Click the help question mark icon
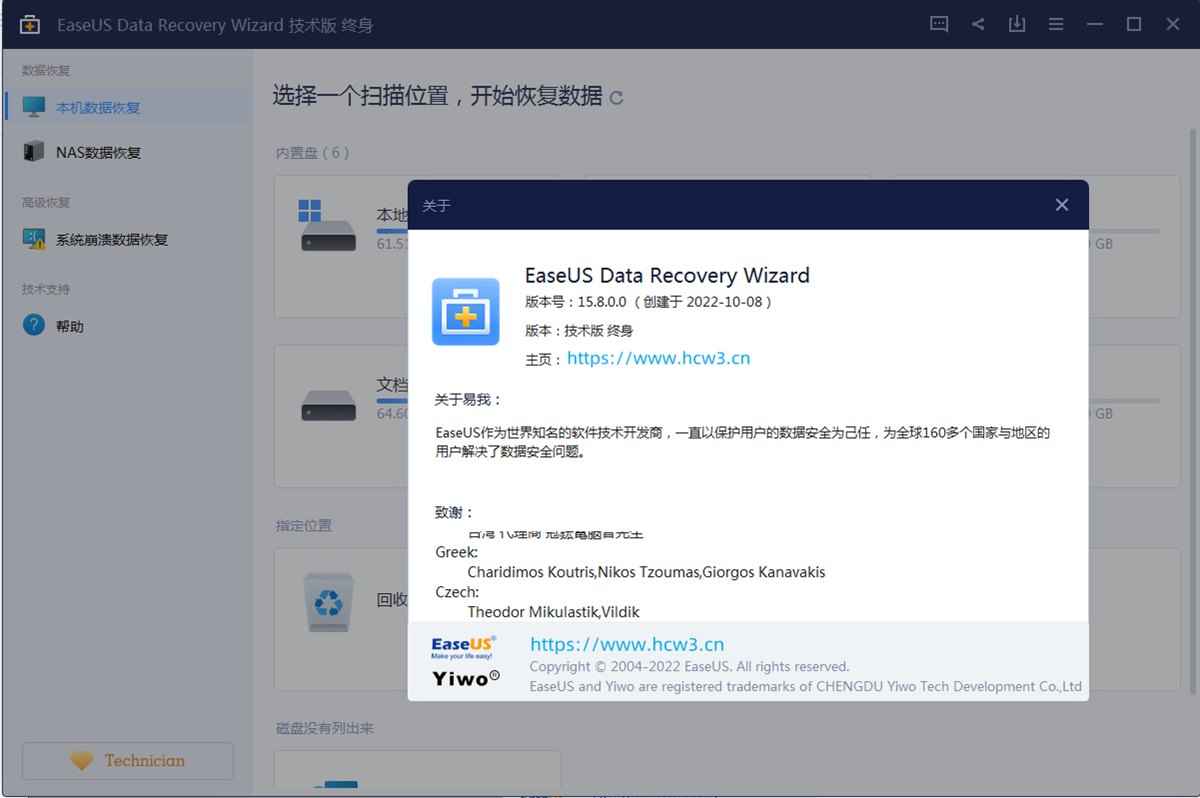Screen dimensions: 1200x798 coord(34,325)
